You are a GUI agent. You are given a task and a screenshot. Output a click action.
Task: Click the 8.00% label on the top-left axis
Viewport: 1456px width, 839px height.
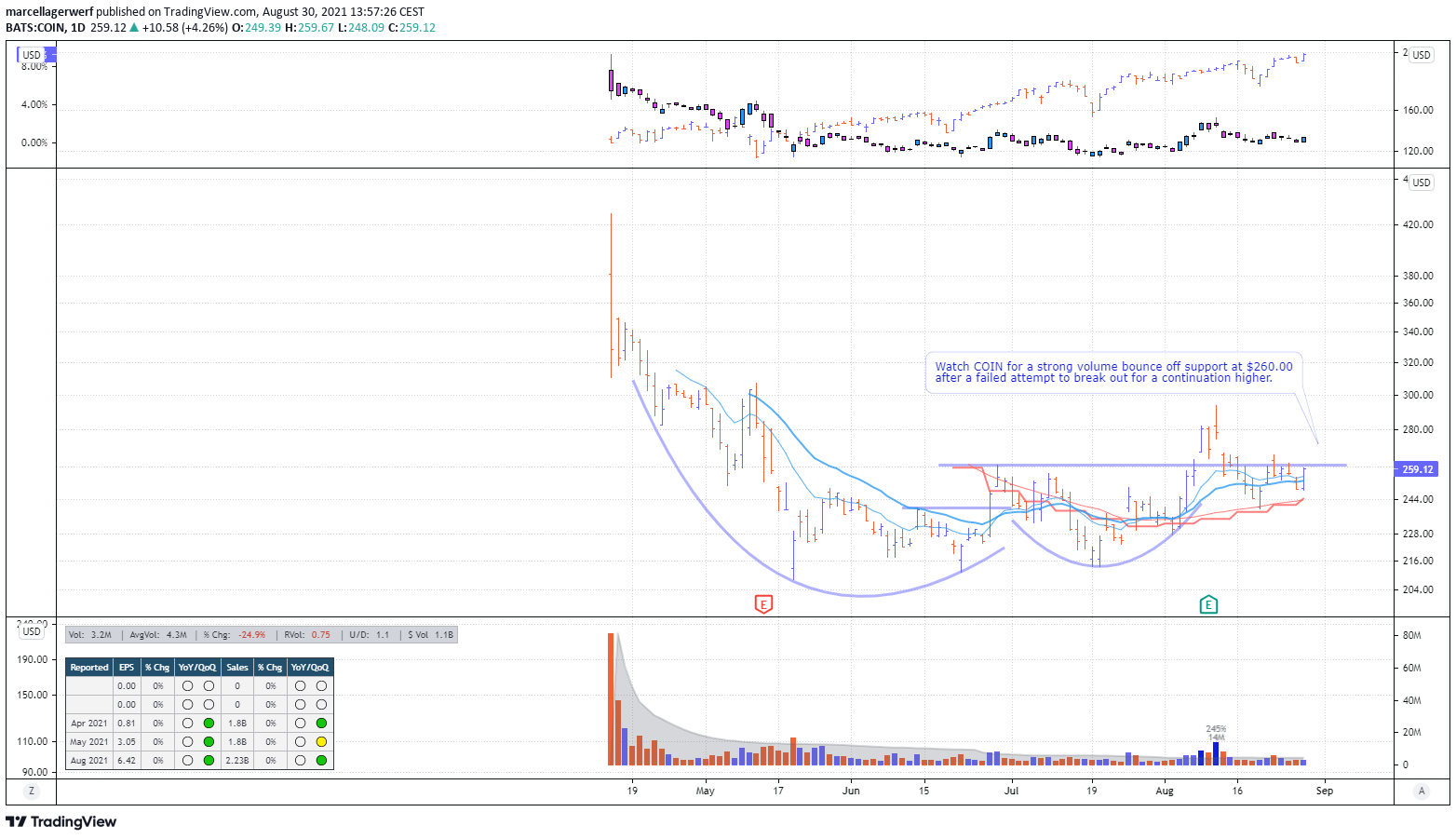point(34,66)
